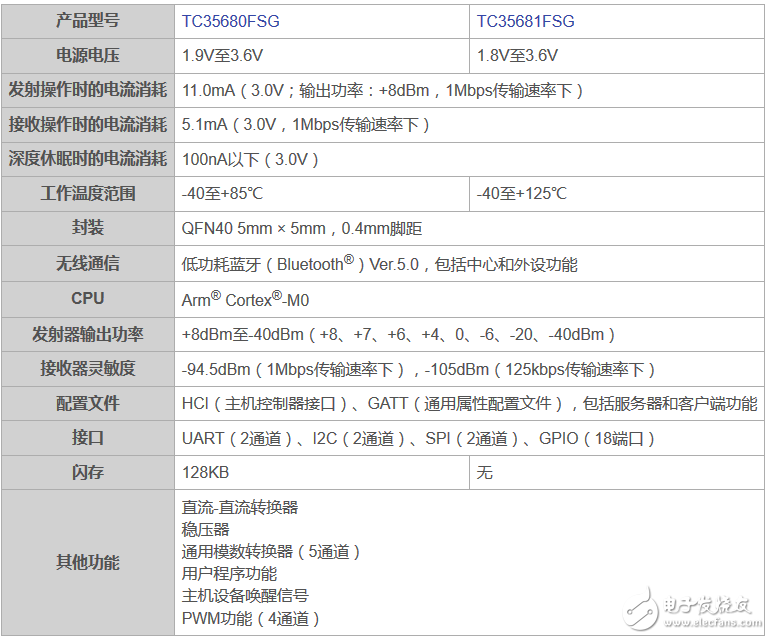Select the 发射操作时的电流消耗 label

[x=88, y=90]
